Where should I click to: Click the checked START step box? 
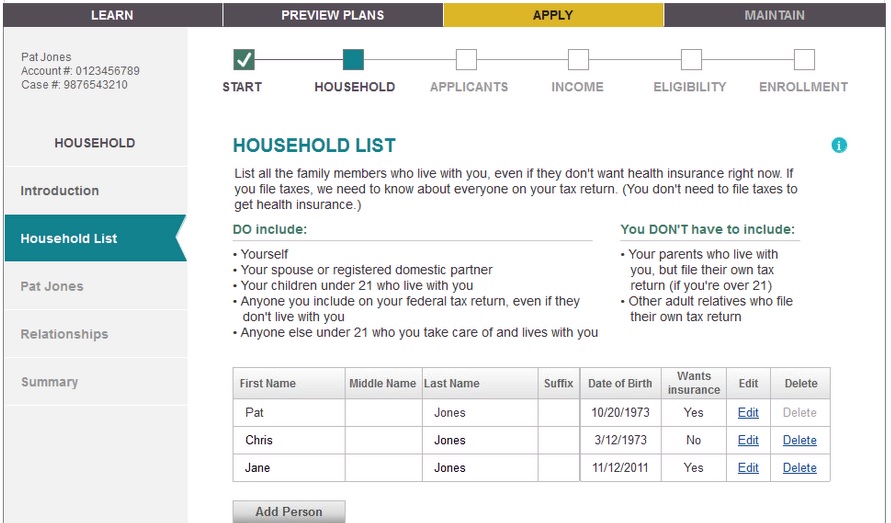point(244,59)
